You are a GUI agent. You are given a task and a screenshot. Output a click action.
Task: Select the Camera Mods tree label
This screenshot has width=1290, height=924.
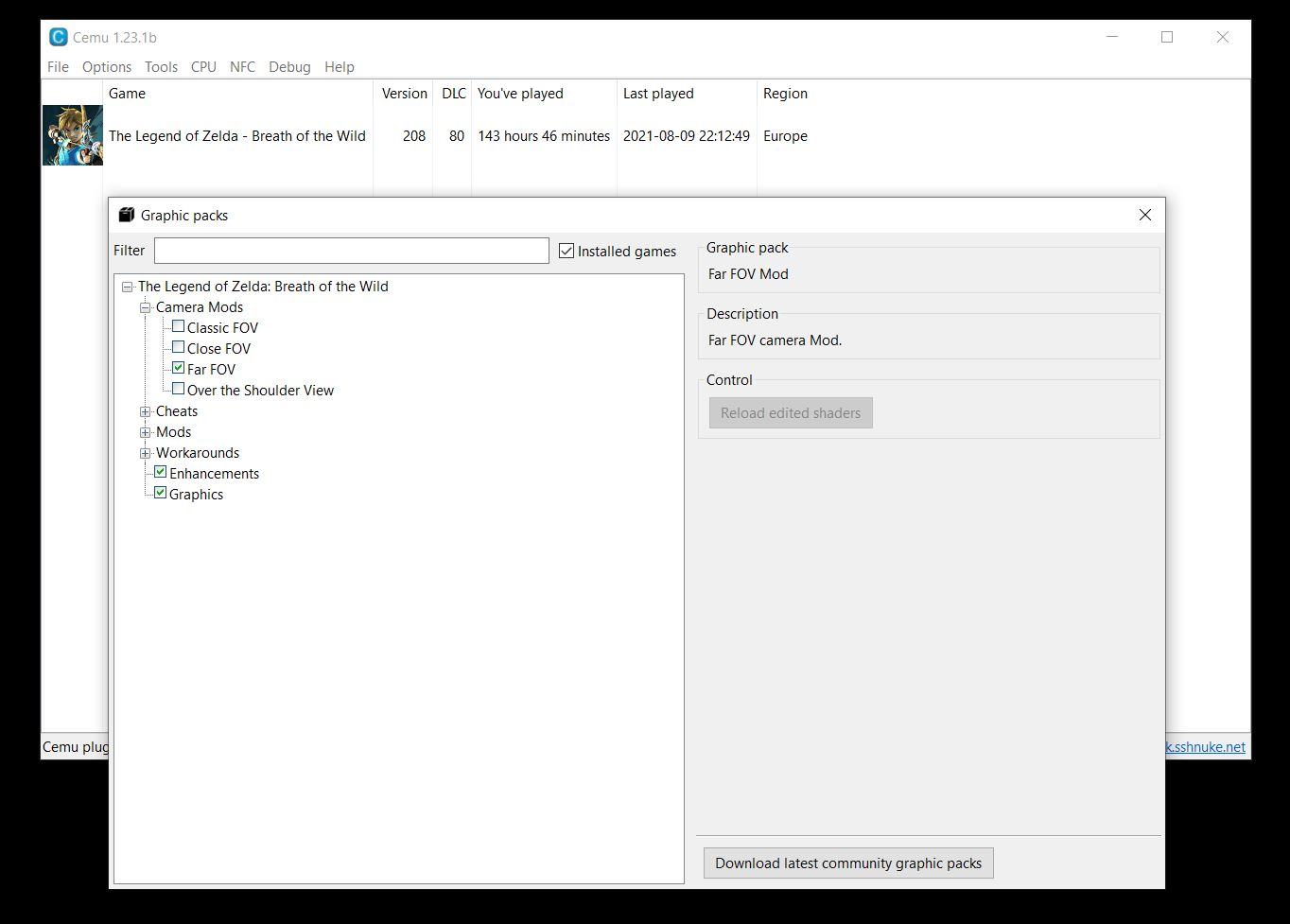[x=200, y=307]
